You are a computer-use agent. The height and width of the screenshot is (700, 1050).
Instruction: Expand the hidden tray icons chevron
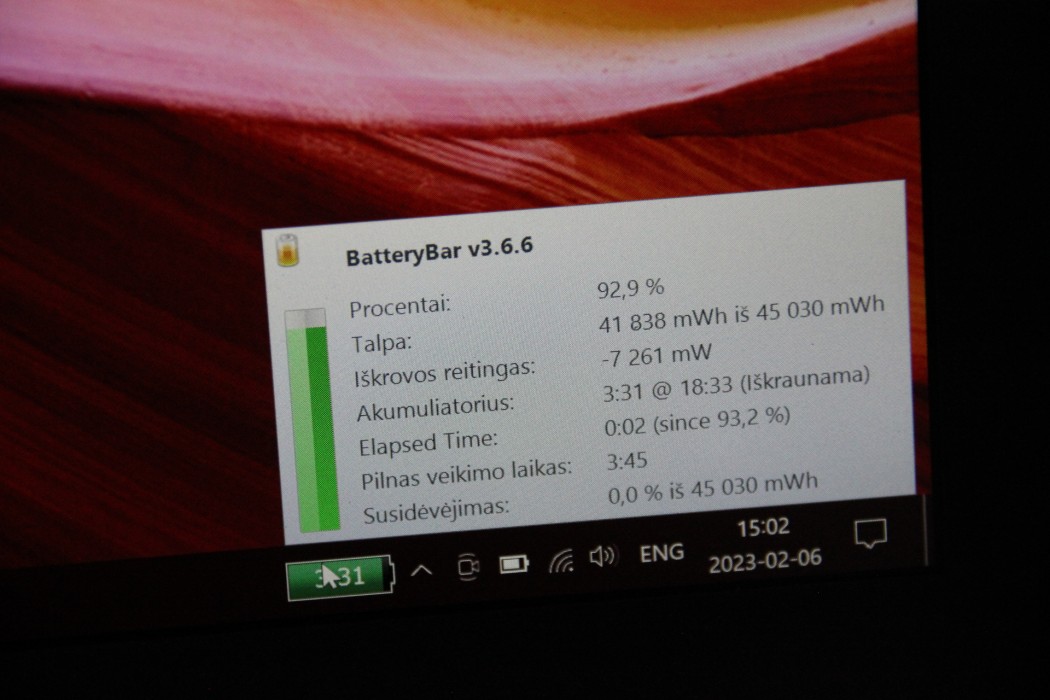[421, 571]
